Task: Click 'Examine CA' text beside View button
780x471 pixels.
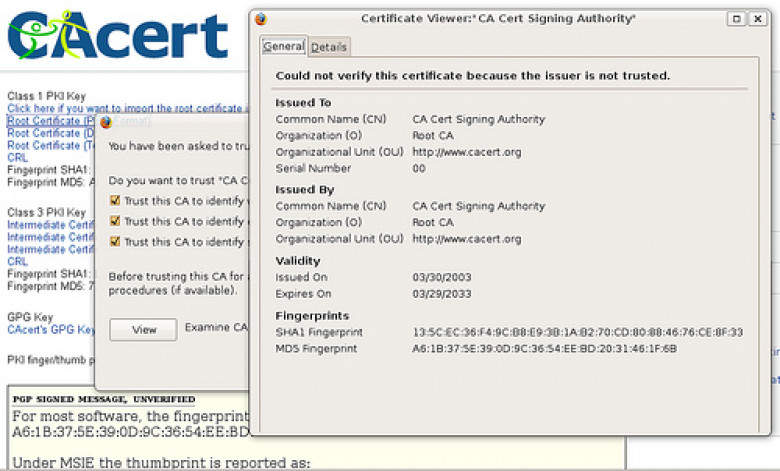Action: (x=216, y=327)
